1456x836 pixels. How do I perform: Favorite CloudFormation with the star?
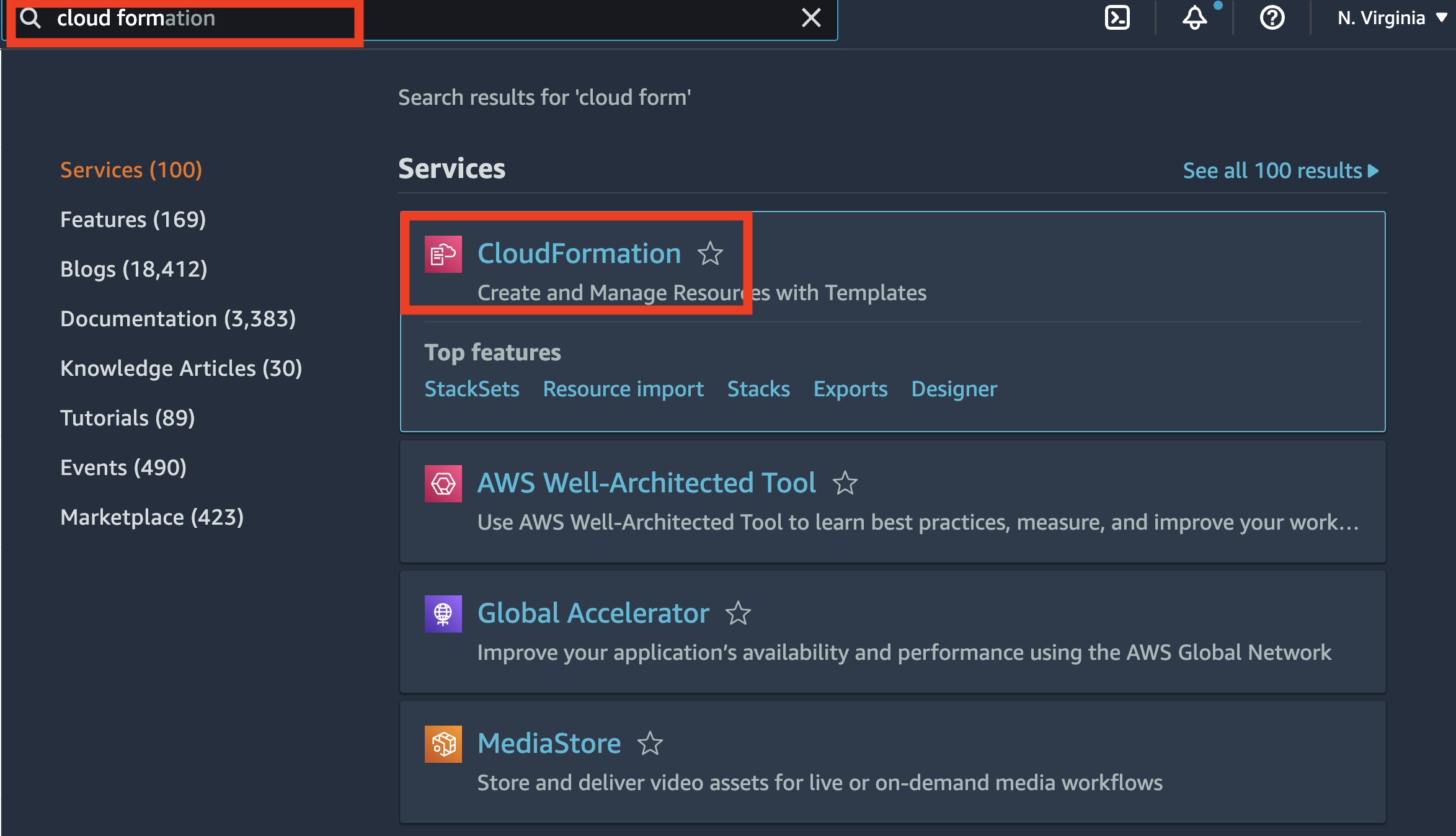pos(710,254)
